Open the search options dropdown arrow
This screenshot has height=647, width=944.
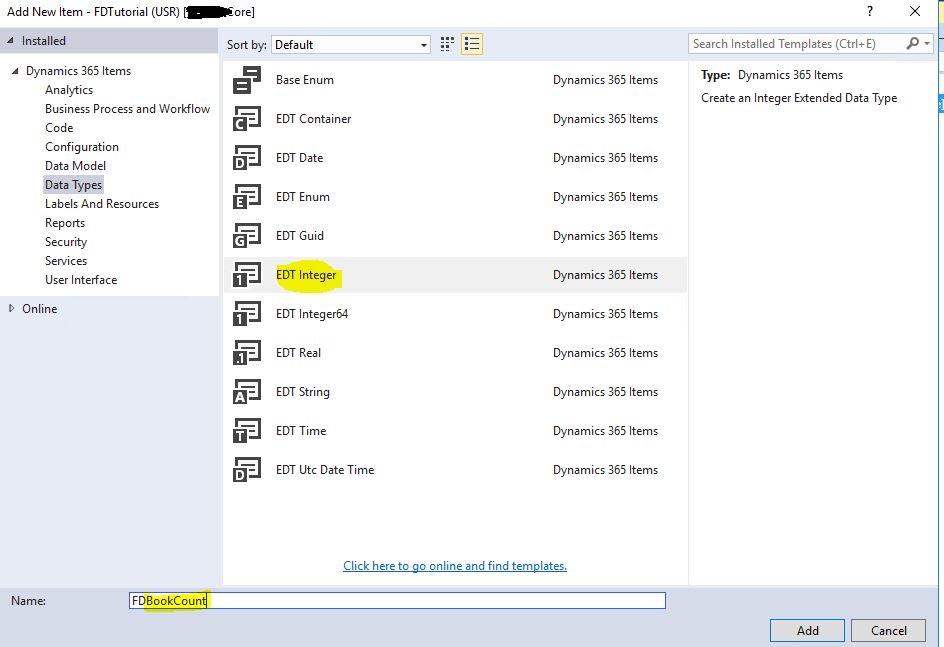927,43
